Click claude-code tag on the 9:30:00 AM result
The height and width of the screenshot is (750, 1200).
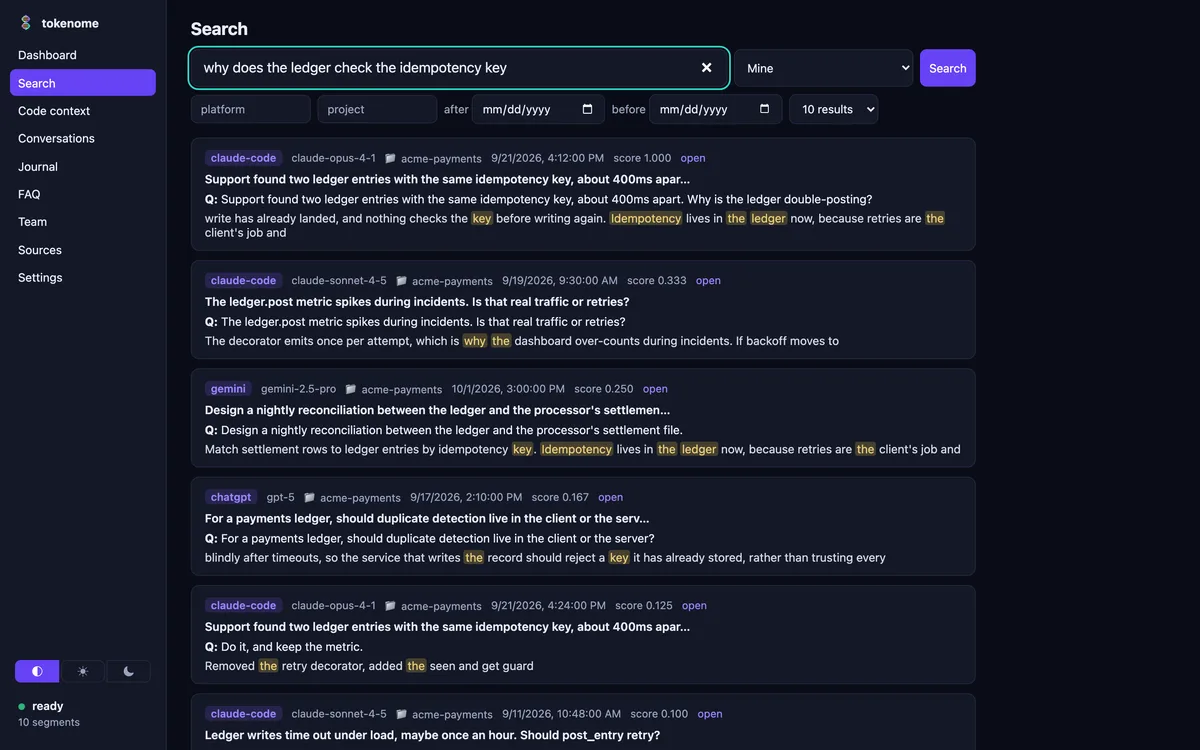(x=243, y=281)
